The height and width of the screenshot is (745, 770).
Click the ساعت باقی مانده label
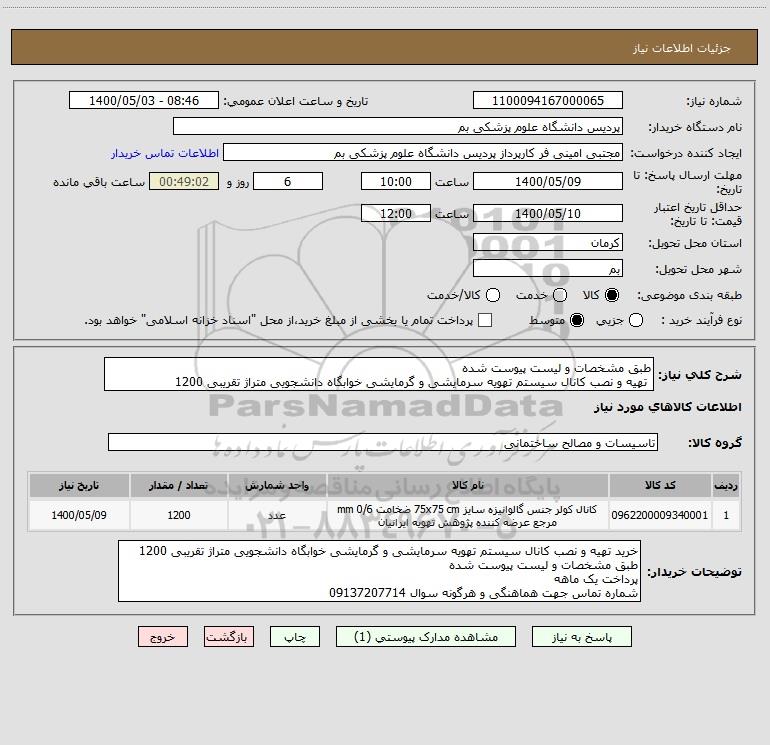[99, 182]
